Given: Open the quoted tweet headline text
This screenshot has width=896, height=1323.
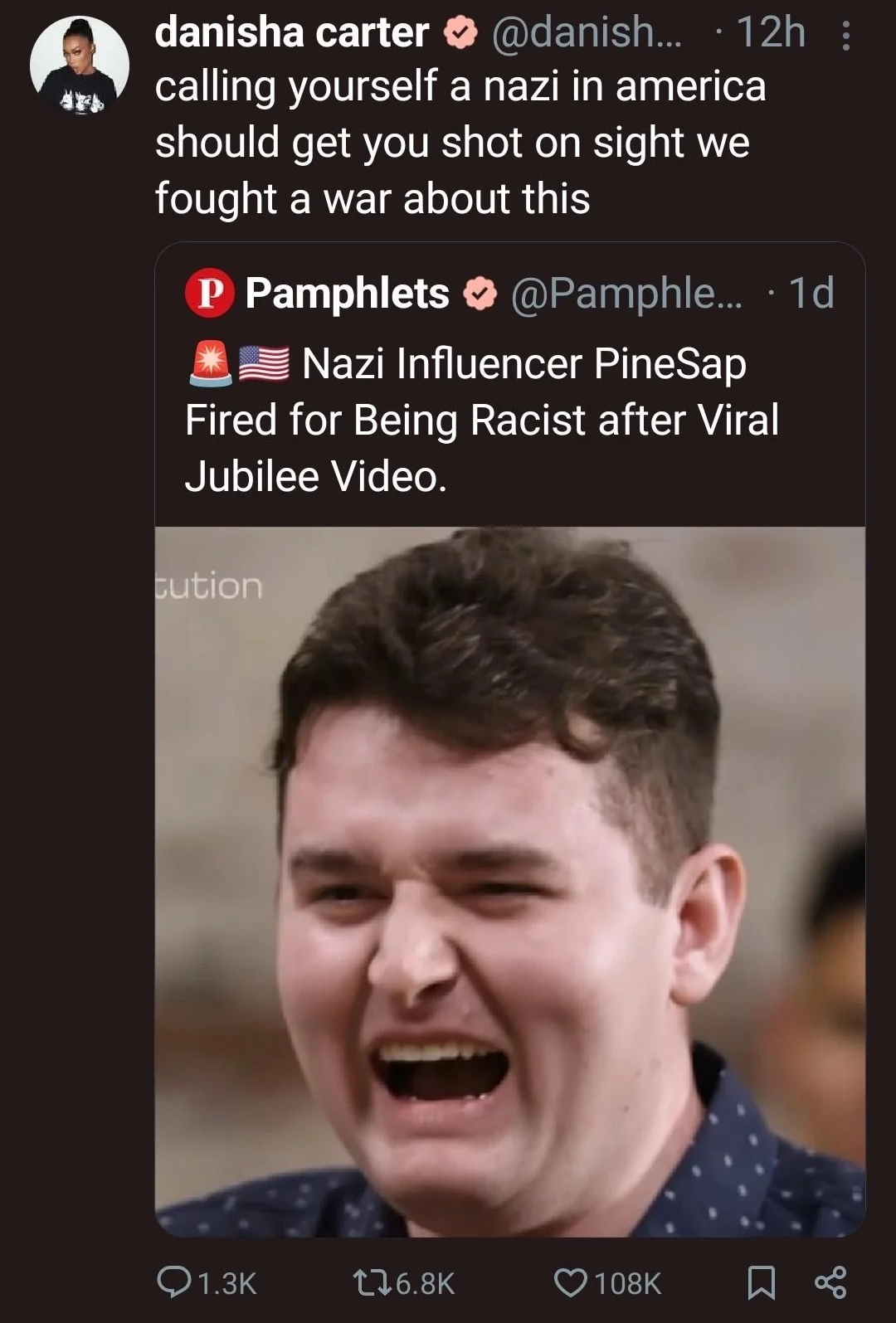Looking at the screenshot, I should coord(482,420).
